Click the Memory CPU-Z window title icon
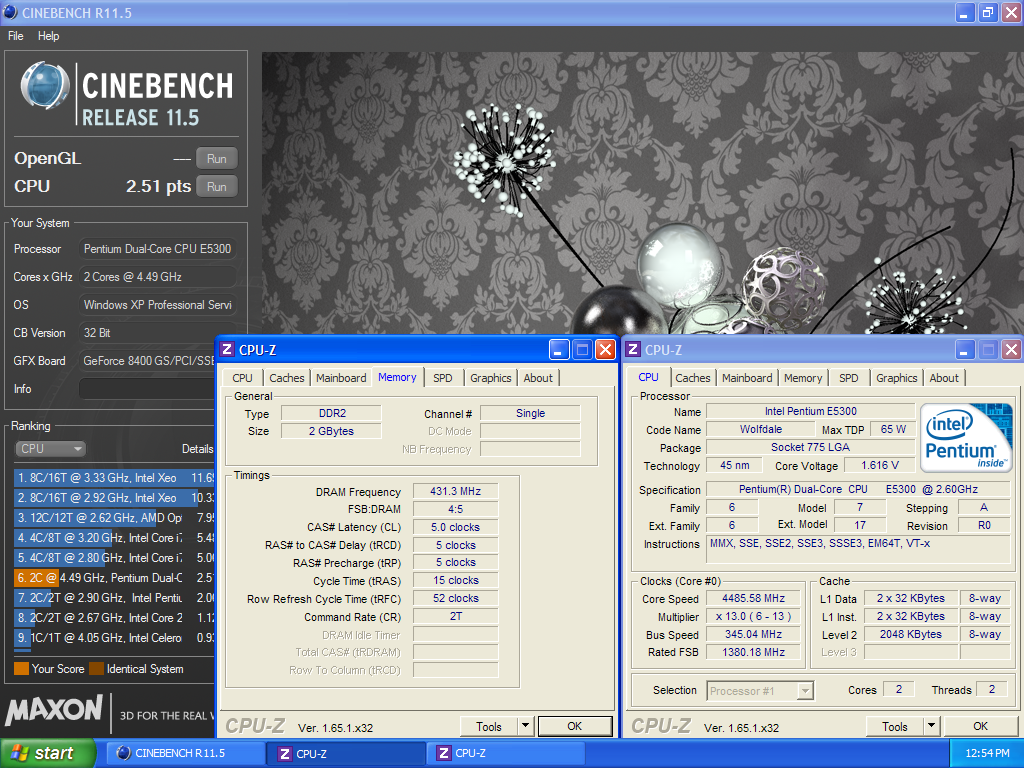The width and height of the screenshot is (1024, 768). [x=227, y=349]
